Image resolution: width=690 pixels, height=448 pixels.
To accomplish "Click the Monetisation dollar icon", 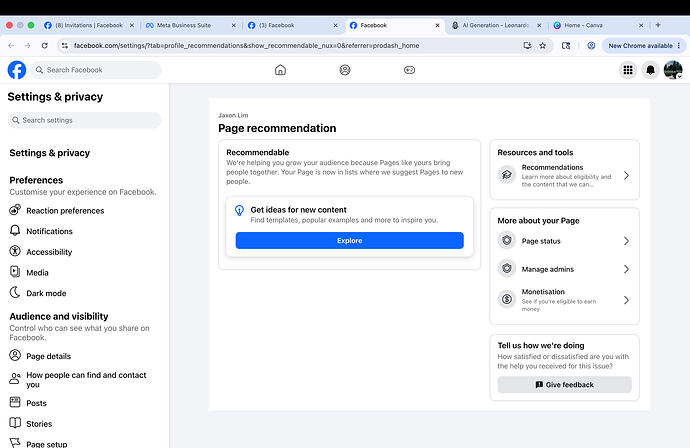I will click(507, 300).
